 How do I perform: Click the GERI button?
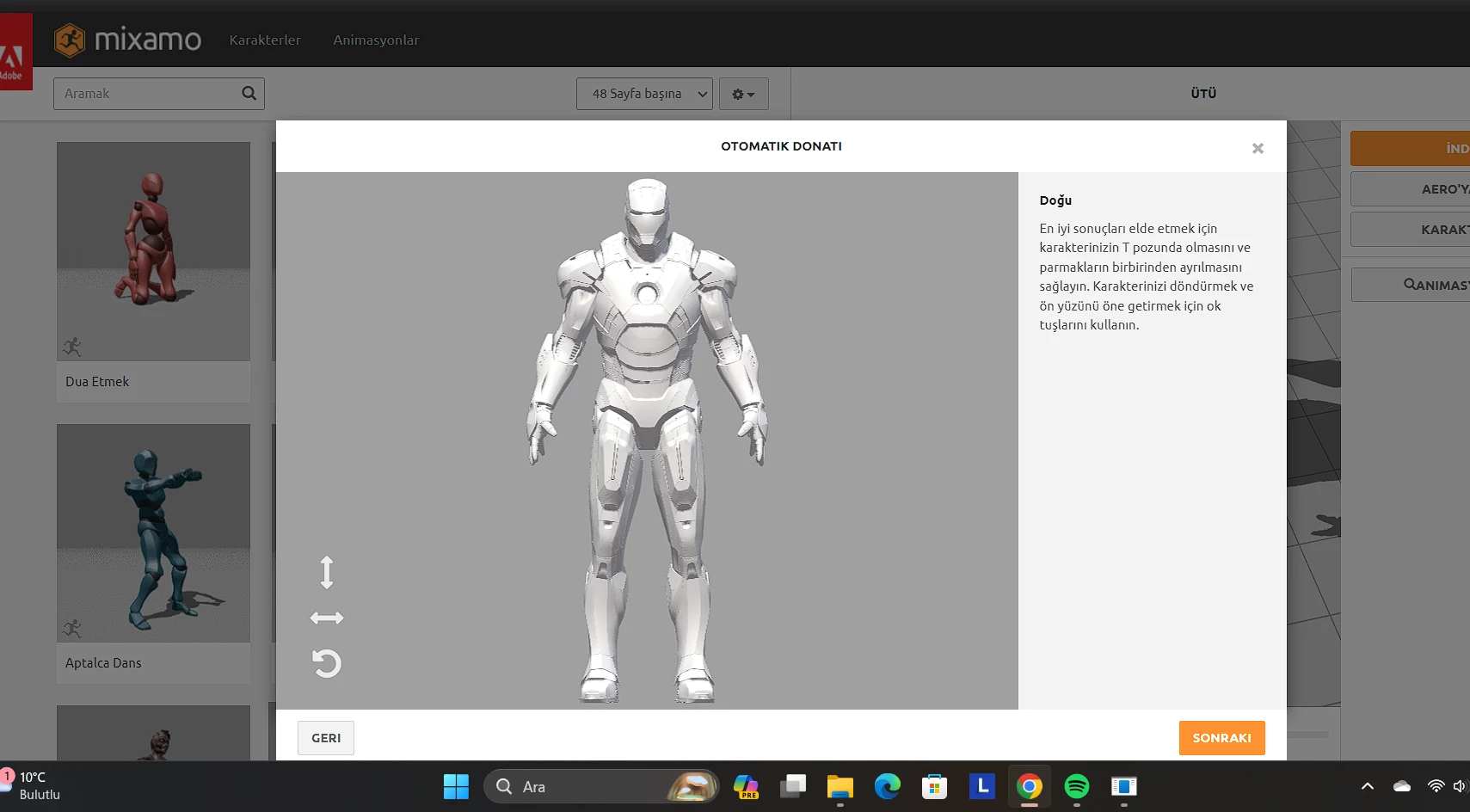coord(326,738)
